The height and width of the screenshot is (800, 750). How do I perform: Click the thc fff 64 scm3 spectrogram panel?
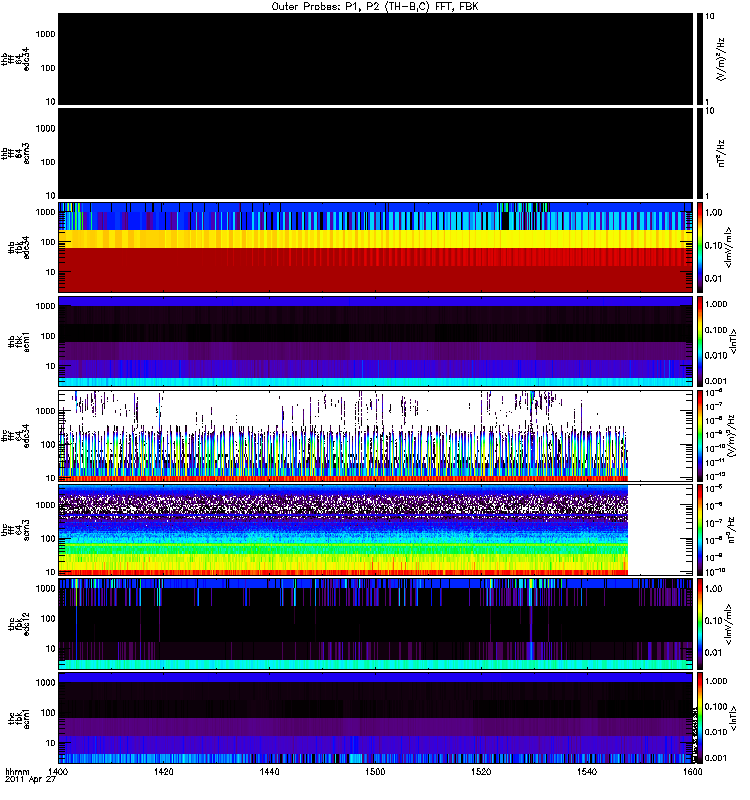coord(343,530)
